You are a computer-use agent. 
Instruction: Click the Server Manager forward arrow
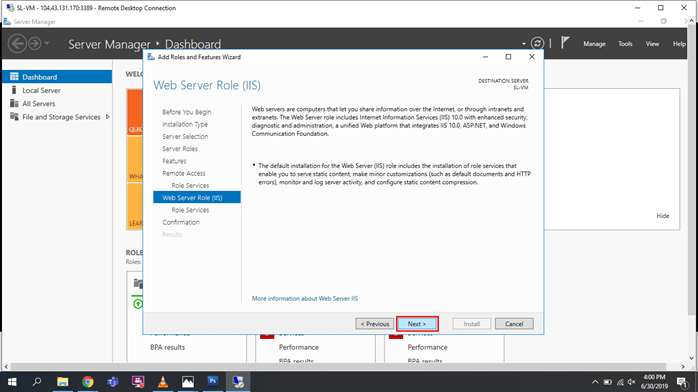(34, 44)
